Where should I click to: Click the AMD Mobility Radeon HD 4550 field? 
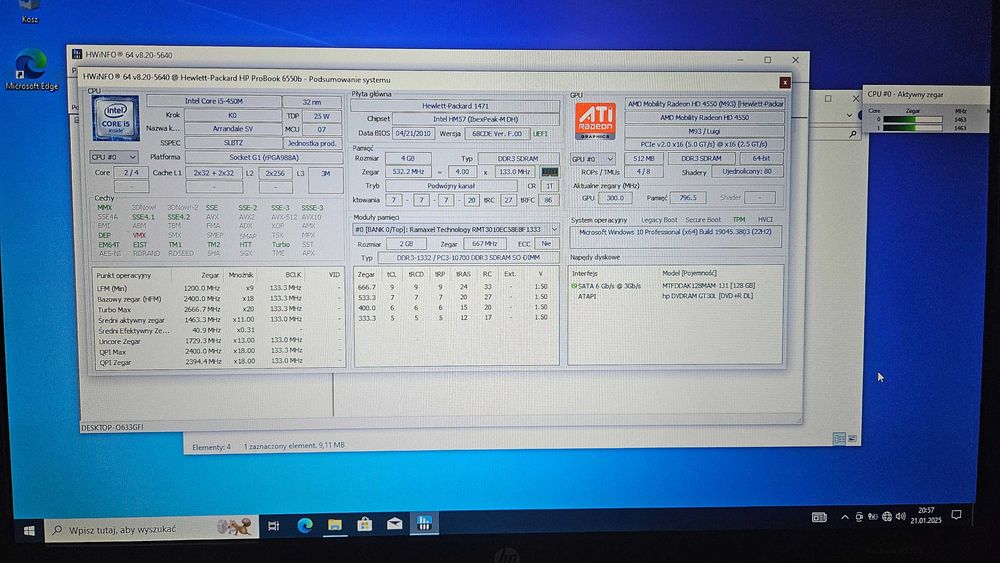(705, 117)
